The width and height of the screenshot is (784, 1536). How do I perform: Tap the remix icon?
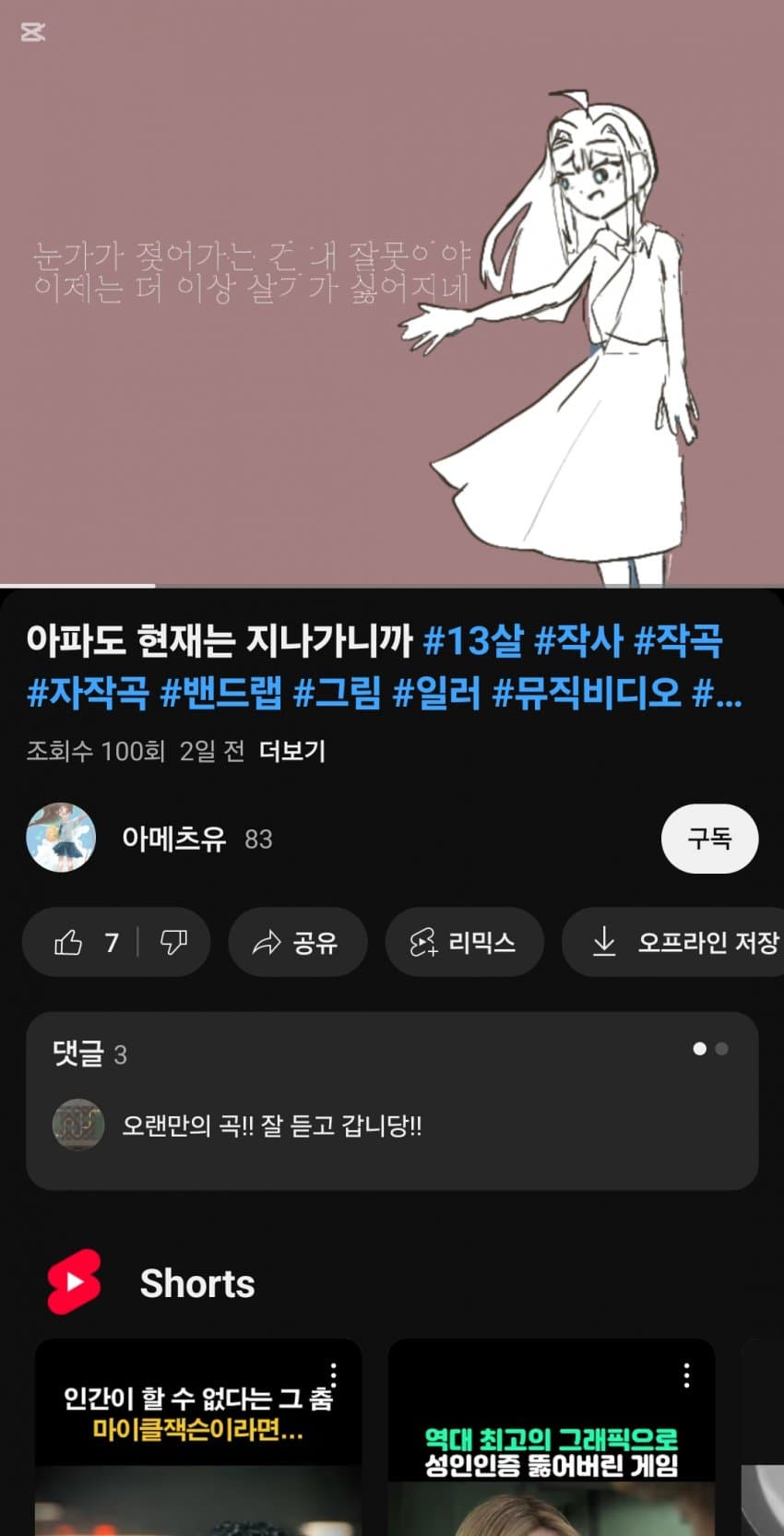(x=423, y=942)
